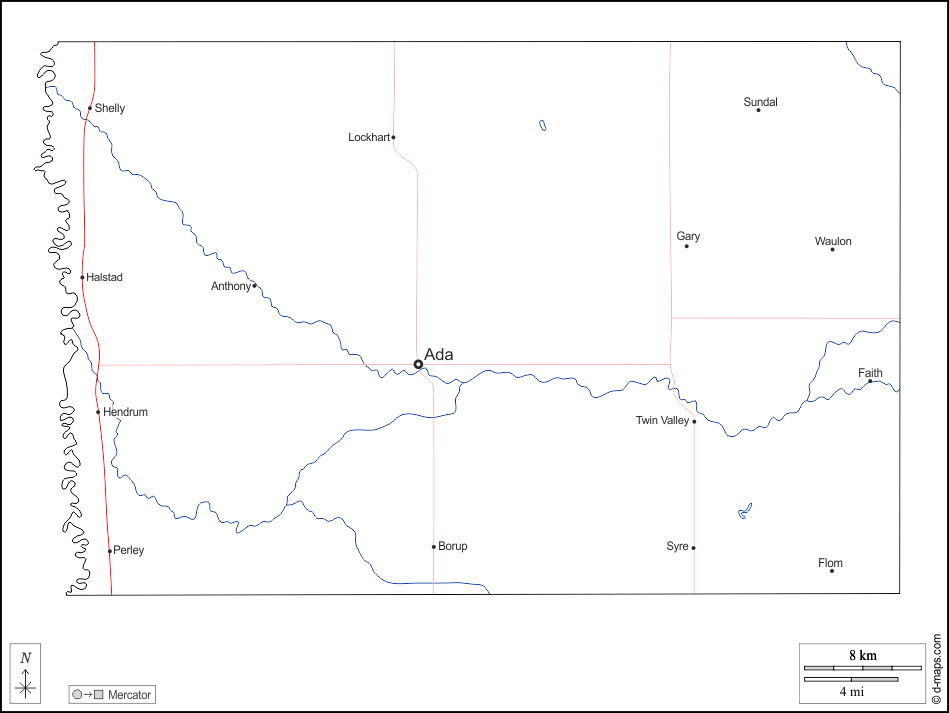Click the Halstad town label

tap(104, 277)
